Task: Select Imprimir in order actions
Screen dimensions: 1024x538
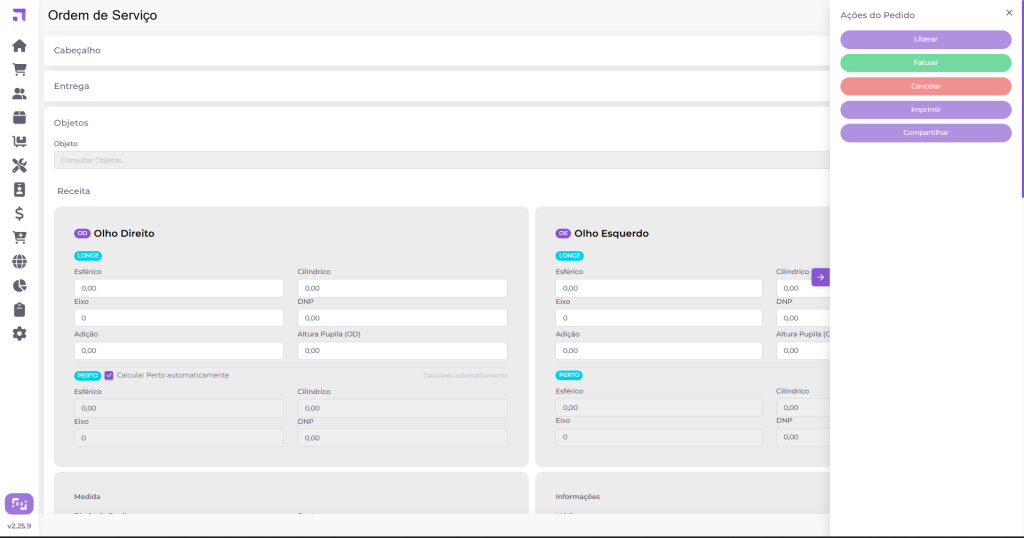Action: (x=925, y=109)
